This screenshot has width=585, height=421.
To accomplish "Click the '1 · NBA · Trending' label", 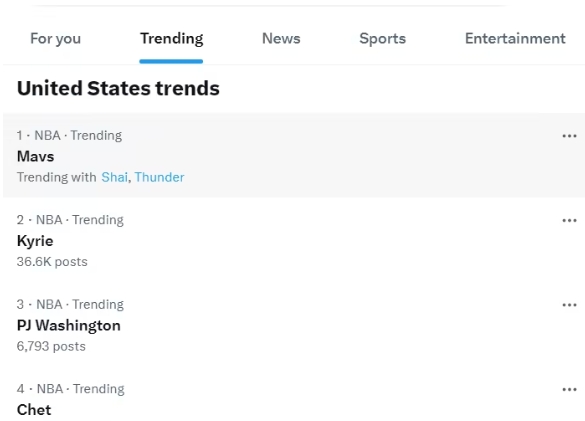I will (x=69, y=135).
